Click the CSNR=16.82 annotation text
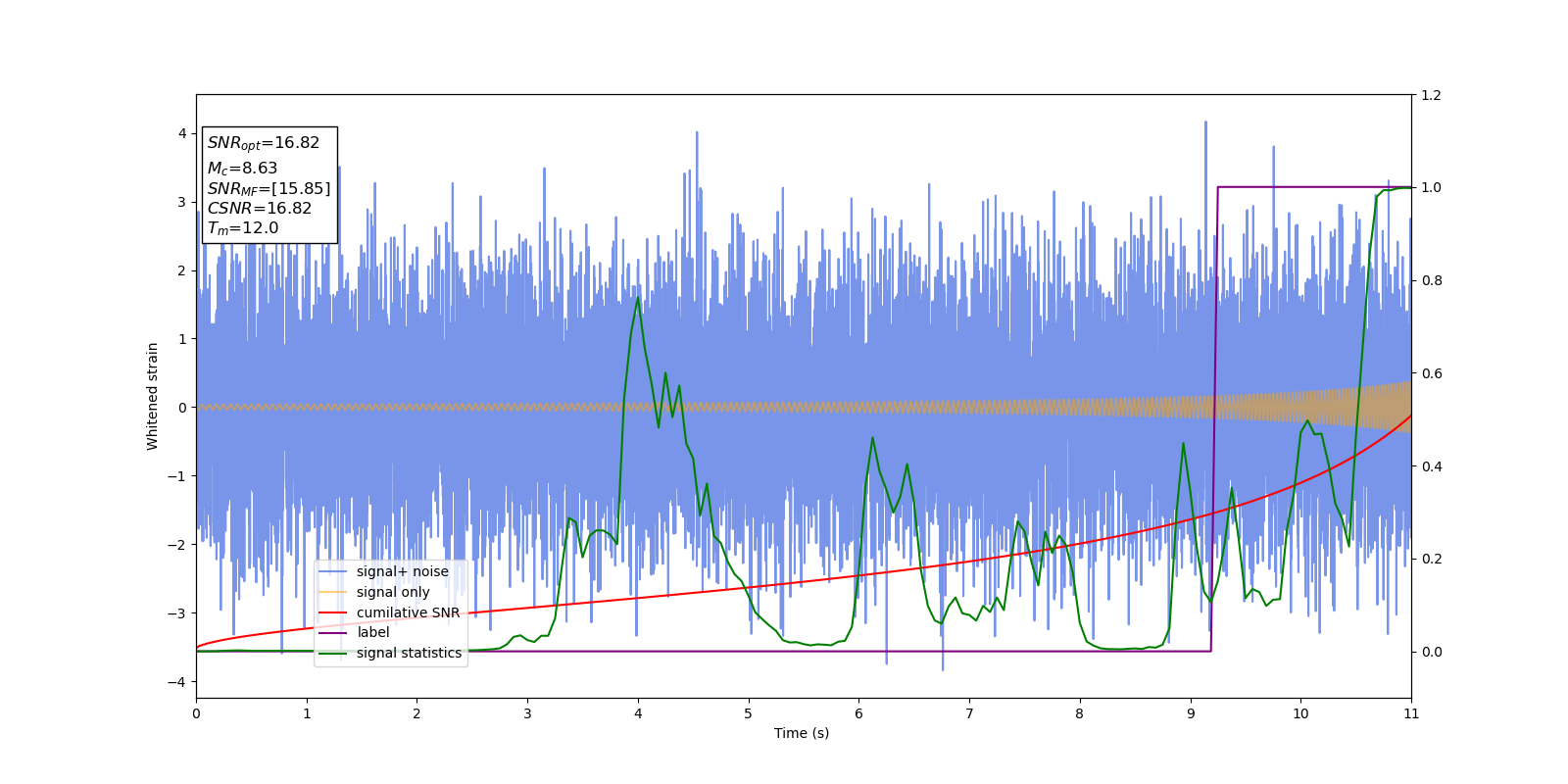The height and width of the screenshot is (784, 1568). [x=259, y=209]
